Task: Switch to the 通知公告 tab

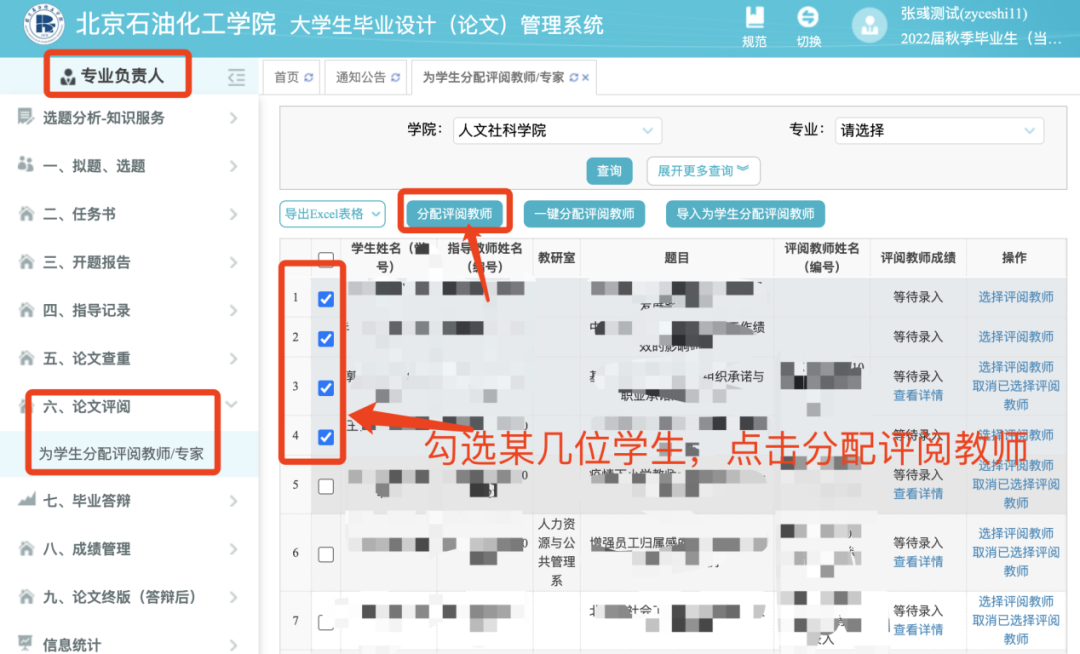Action: pos(360,78)
